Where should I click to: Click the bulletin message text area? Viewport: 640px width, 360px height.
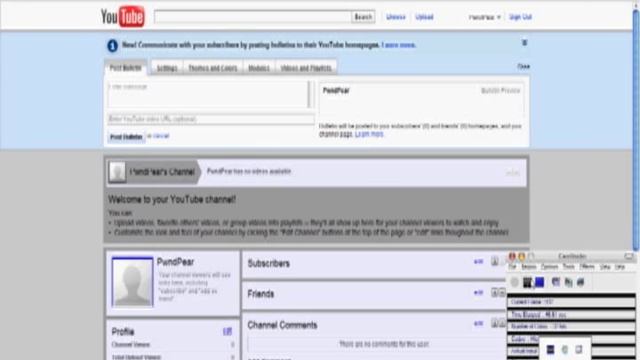click(208, 94)
